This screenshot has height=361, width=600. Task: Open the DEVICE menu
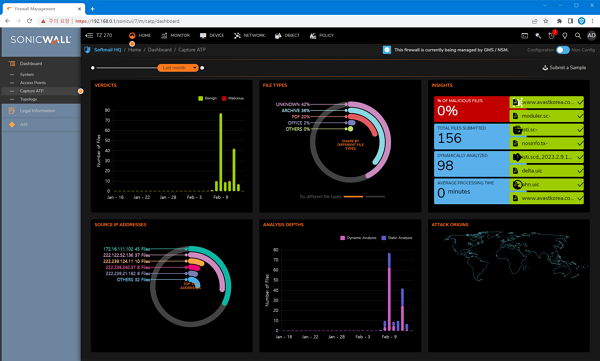pos(212,35)
